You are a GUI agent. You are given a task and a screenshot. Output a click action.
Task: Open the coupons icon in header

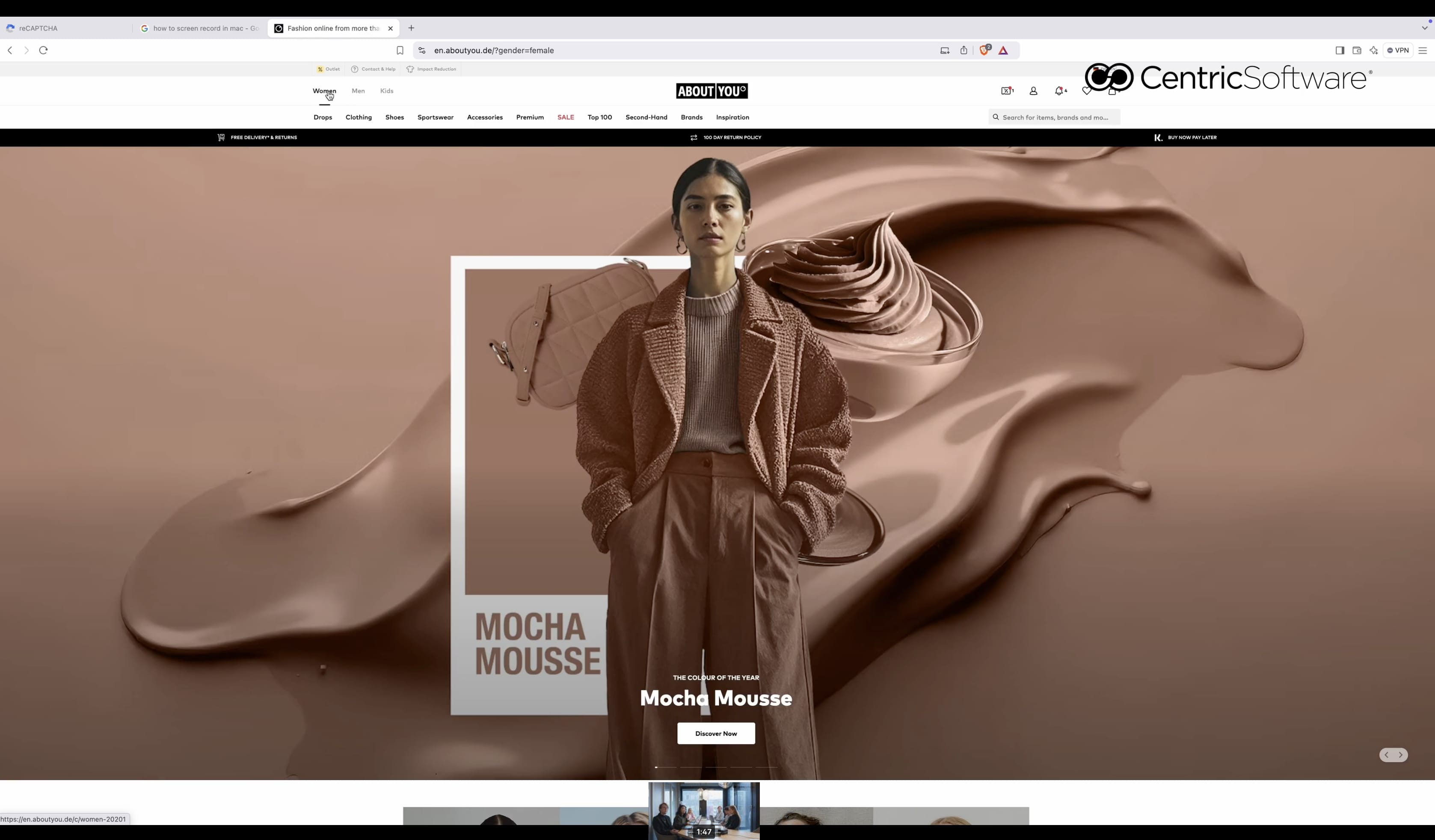[1006, 91]
